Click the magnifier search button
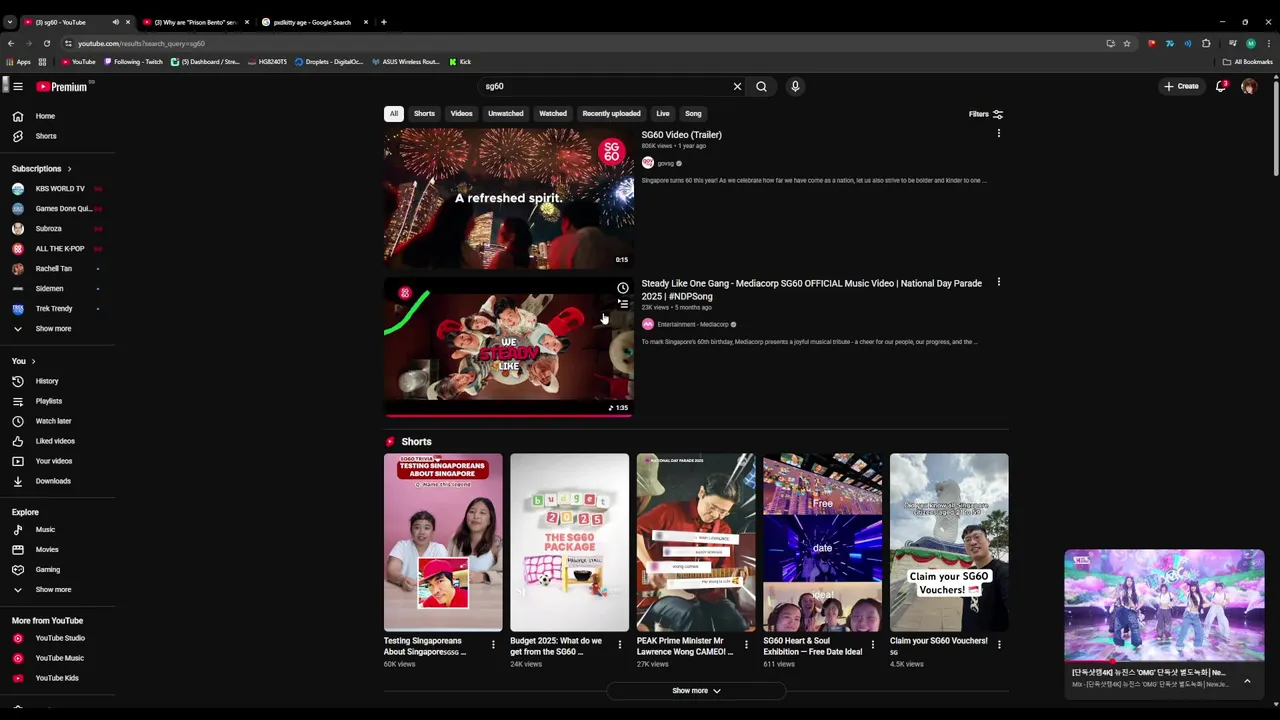This screenshot has height=720, width=1280. pyautogui.click(x=761, y=86)
